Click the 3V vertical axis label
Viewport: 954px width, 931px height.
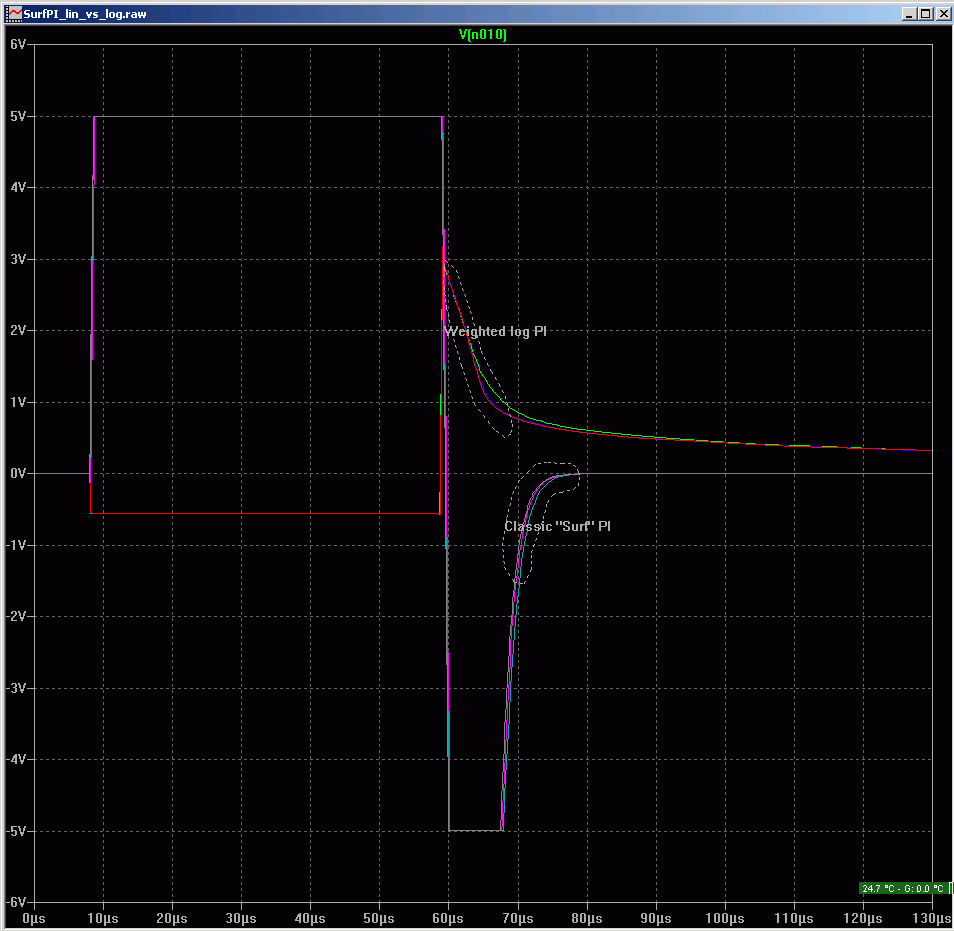(17, 259)
